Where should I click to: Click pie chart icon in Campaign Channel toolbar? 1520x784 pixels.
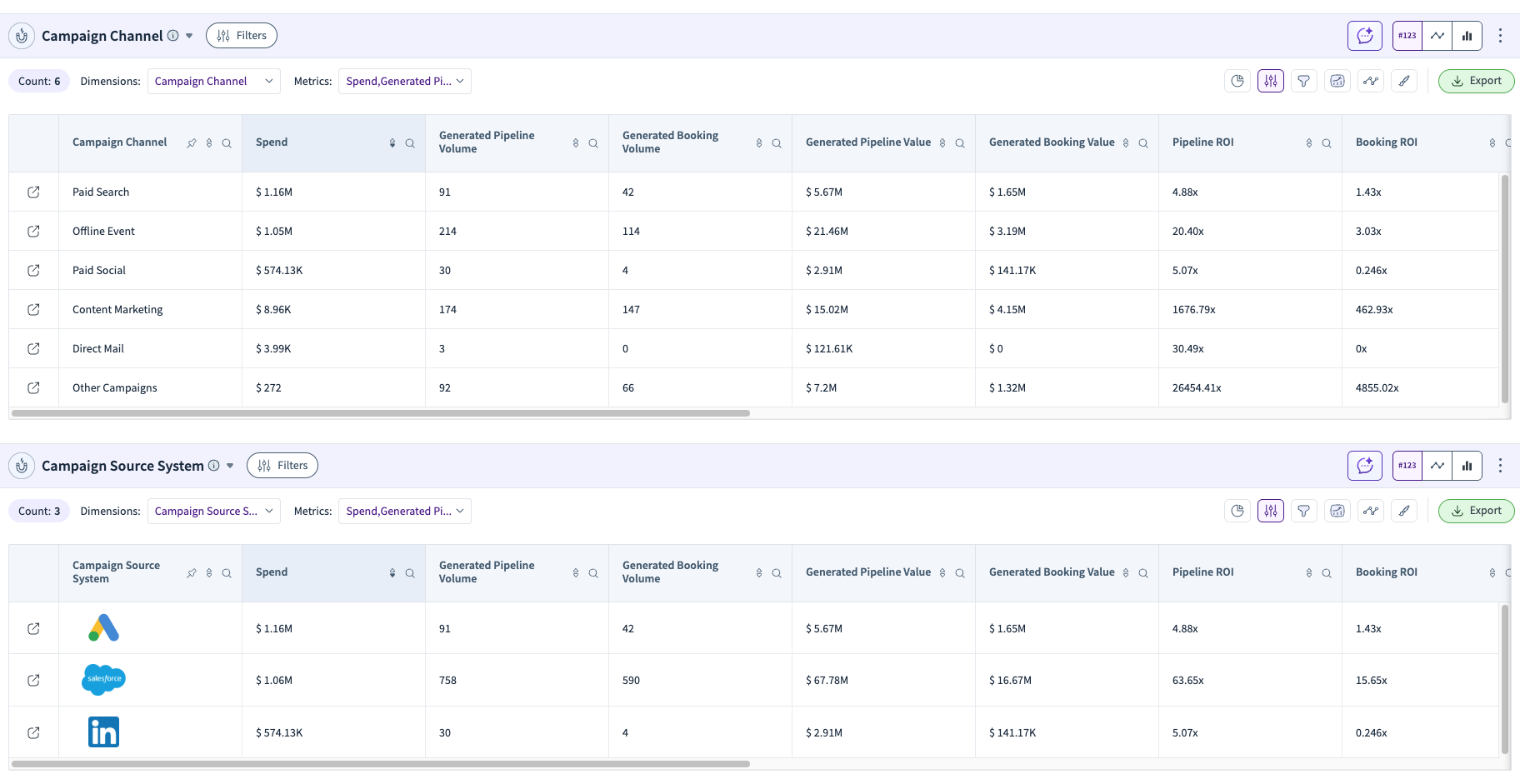pyautogui.click(x=1237, y=81)
